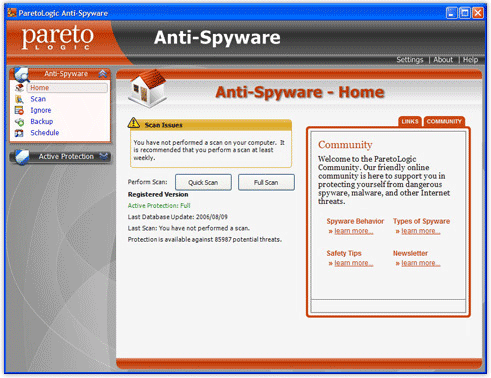The image size is (491, 378).
Task: Start a Quick Scan
Action: [203, 182]
